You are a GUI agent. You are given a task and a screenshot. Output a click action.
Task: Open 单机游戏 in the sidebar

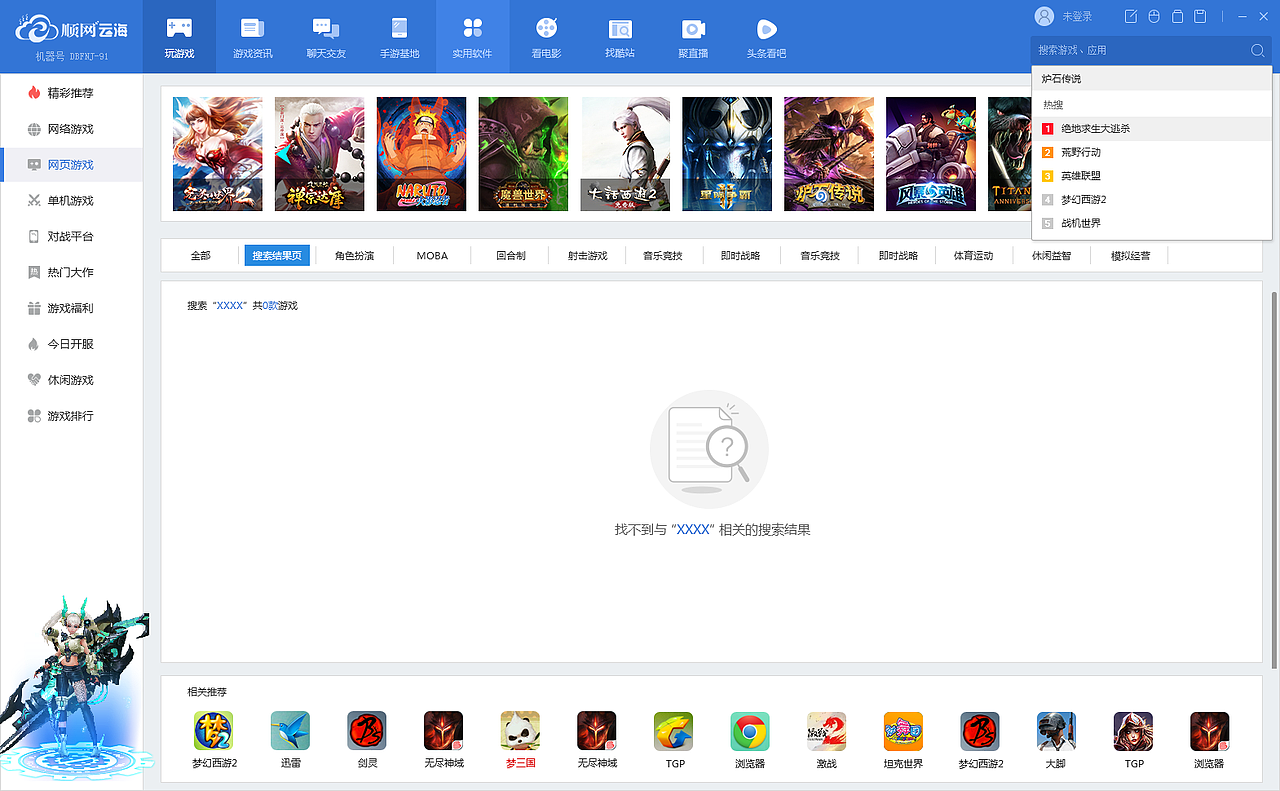pyautogui.click(x=71, y=201)
